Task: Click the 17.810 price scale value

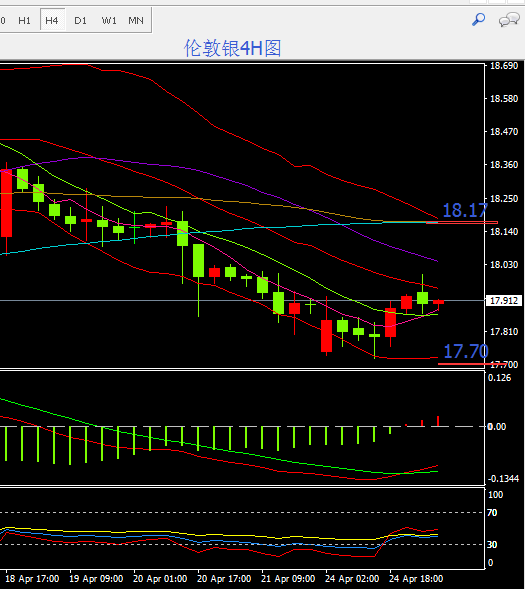Action: [x=504, y=331]
